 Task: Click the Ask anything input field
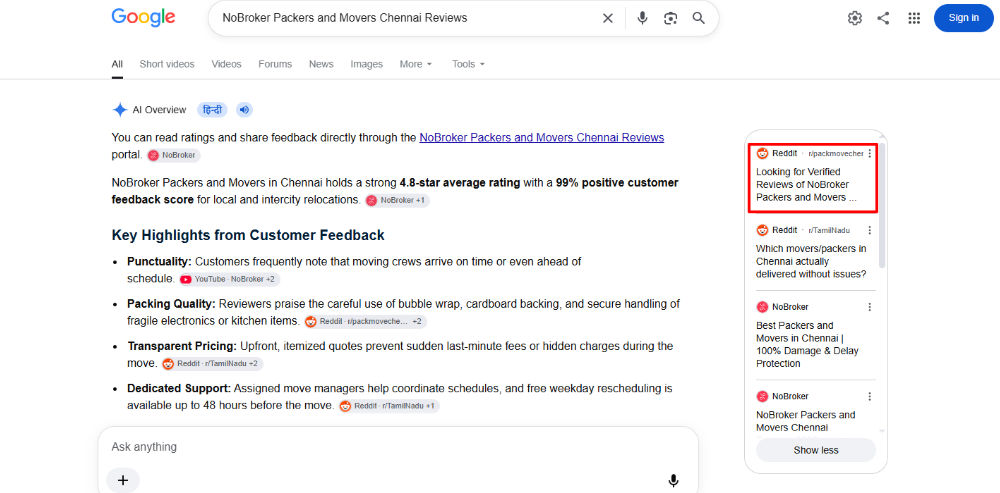pos(398,447)
